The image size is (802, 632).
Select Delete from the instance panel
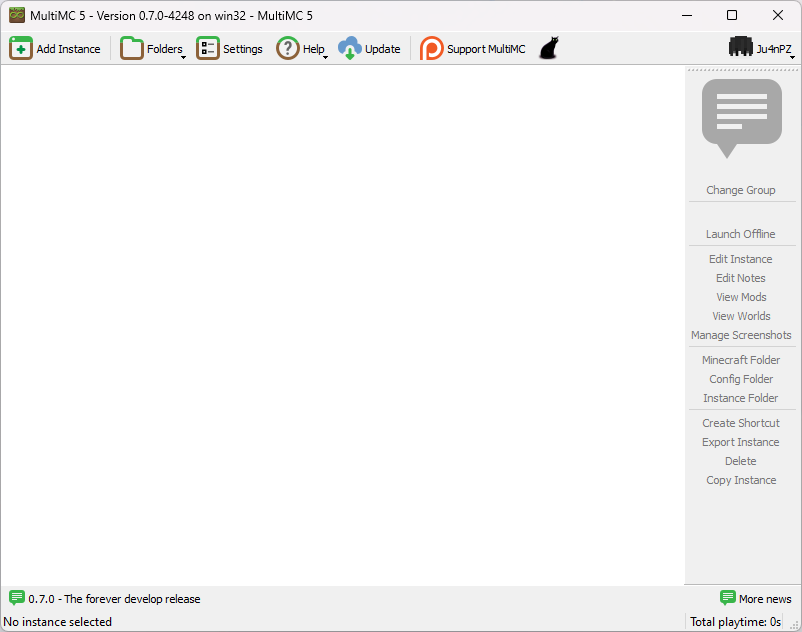740,461
